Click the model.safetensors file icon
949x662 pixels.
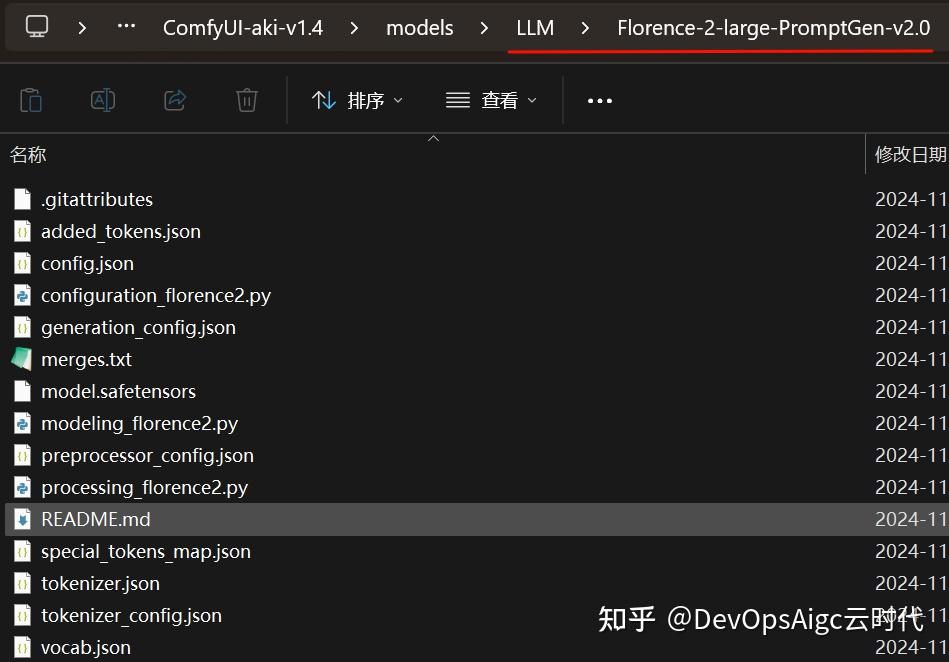tap(22, 391)
